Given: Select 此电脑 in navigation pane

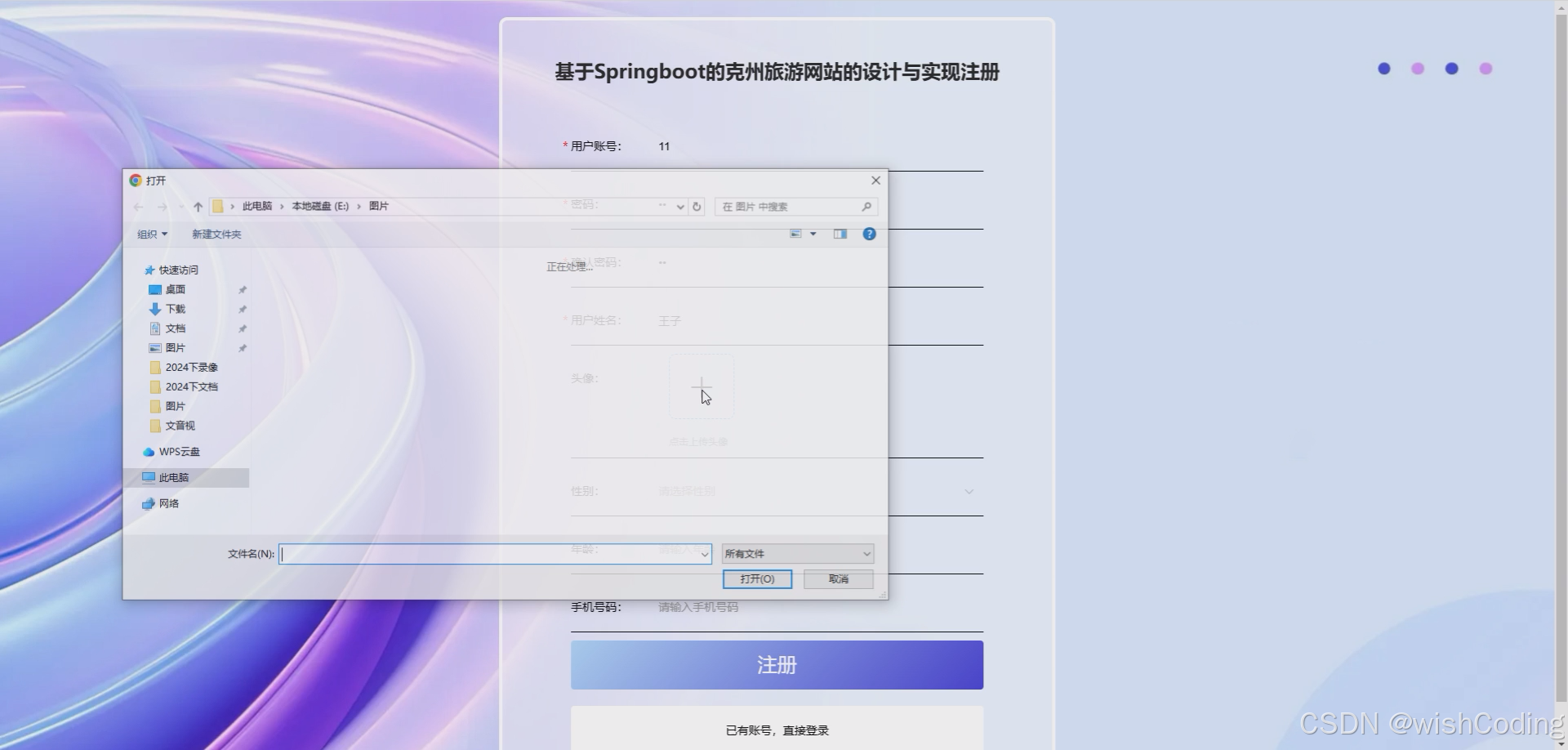Looking at the screenshot, I should coord(186,477).
